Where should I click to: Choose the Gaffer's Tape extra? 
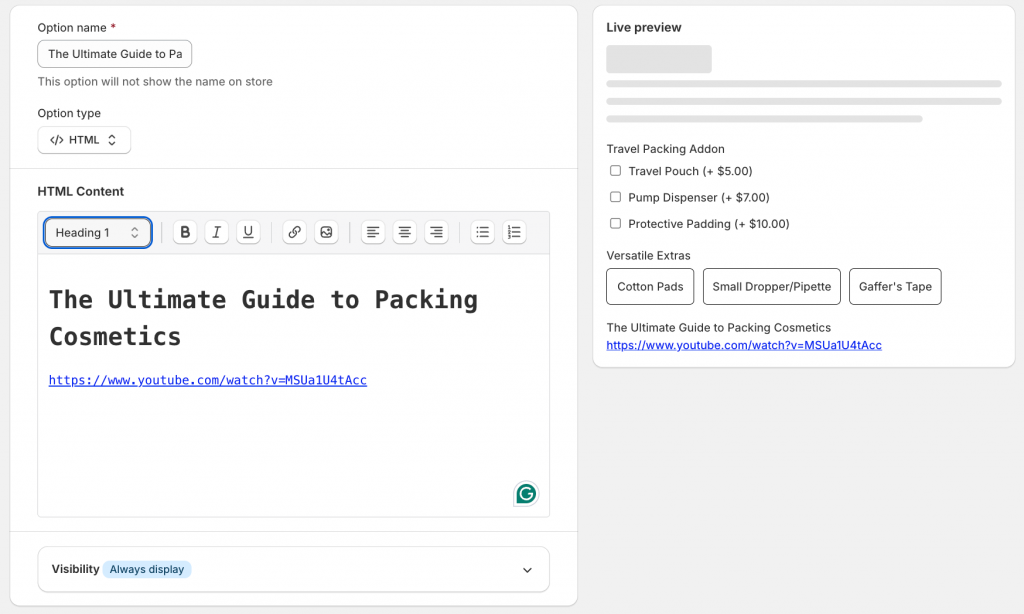[x=895, y=286]
